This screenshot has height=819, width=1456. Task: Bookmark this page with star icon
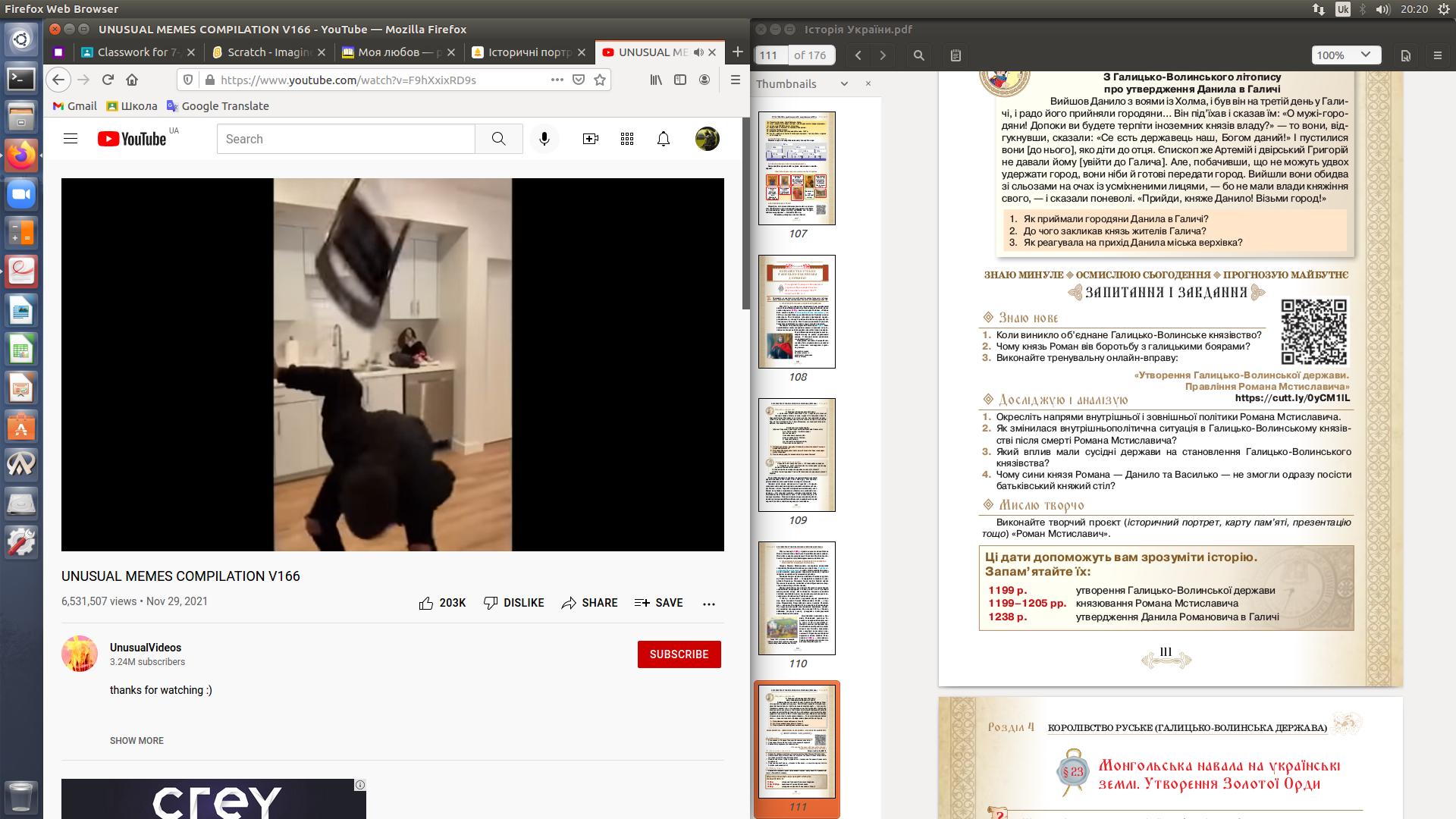[600, 80]
